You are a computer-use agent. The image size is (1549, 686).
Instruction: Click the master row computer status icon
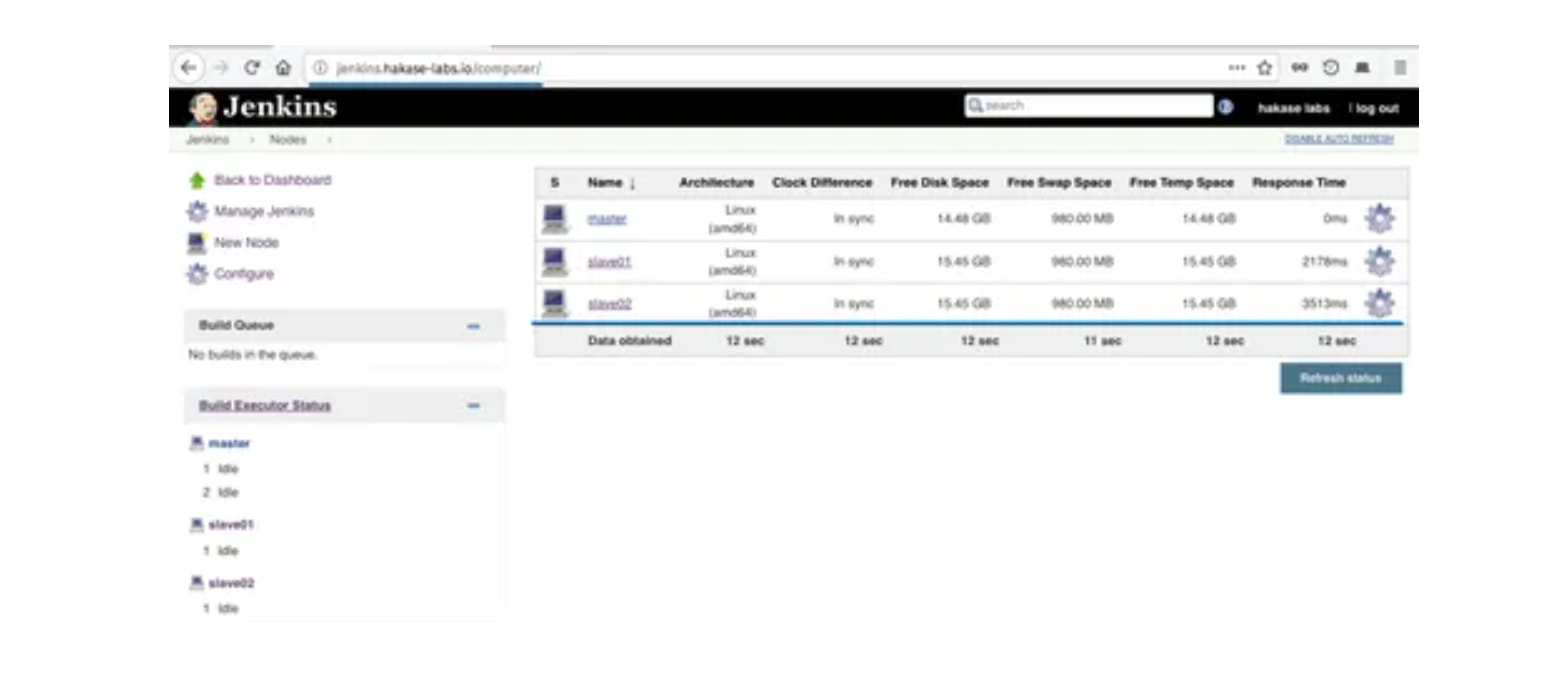(554, 218)
